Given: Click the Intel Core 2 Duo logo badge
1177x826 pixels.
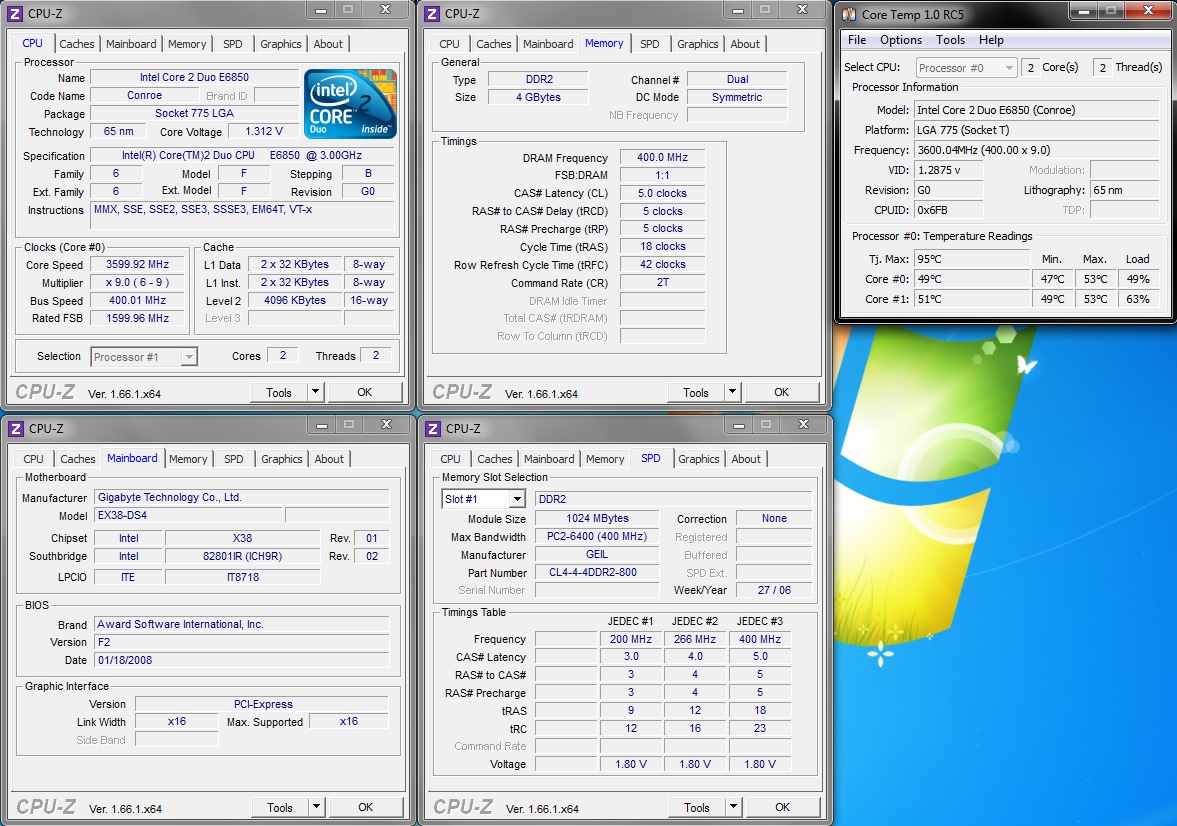Looking at the screenshot, I should pos(350,104).
